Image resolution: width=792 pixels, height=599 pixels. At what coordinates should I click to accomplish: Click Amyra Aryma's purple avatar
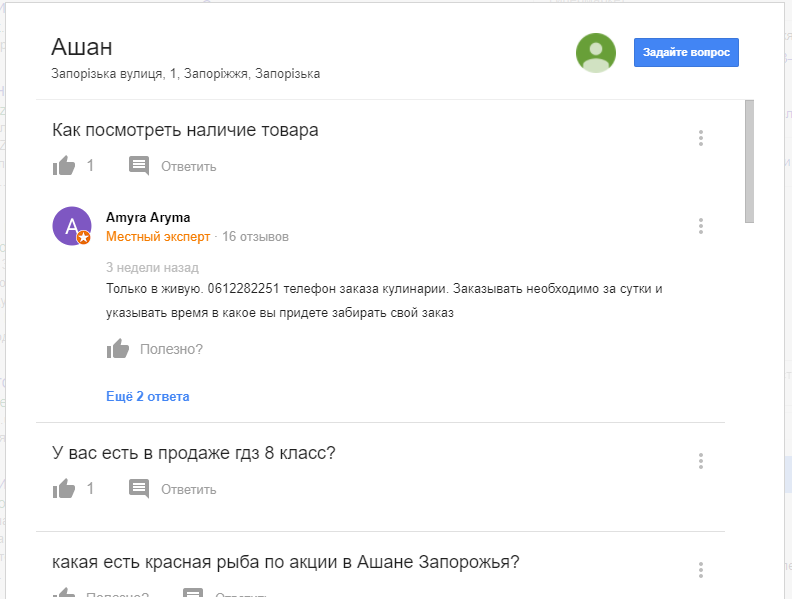coord(72,226)
